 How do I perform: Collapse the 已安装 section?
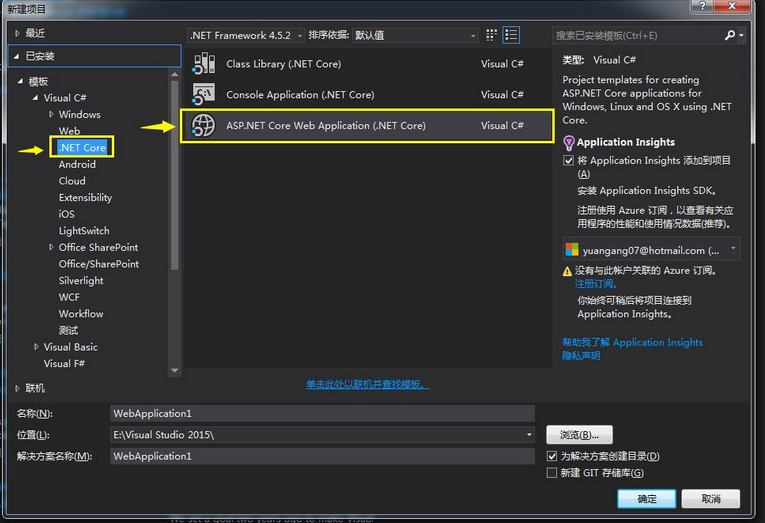pyautogui.click(x=17, y=56)
